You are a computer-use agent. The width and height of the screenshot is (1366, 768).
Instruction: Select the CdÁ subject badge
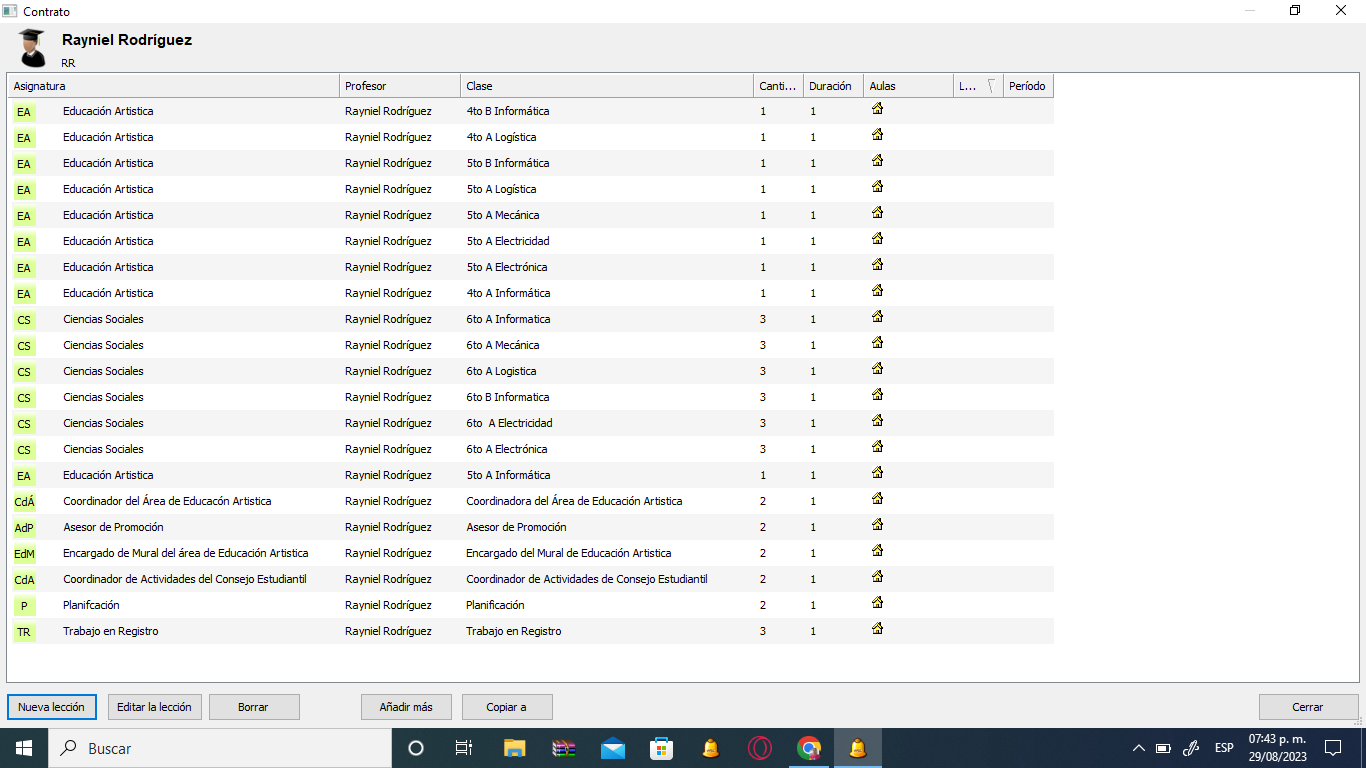pos(24,502)
